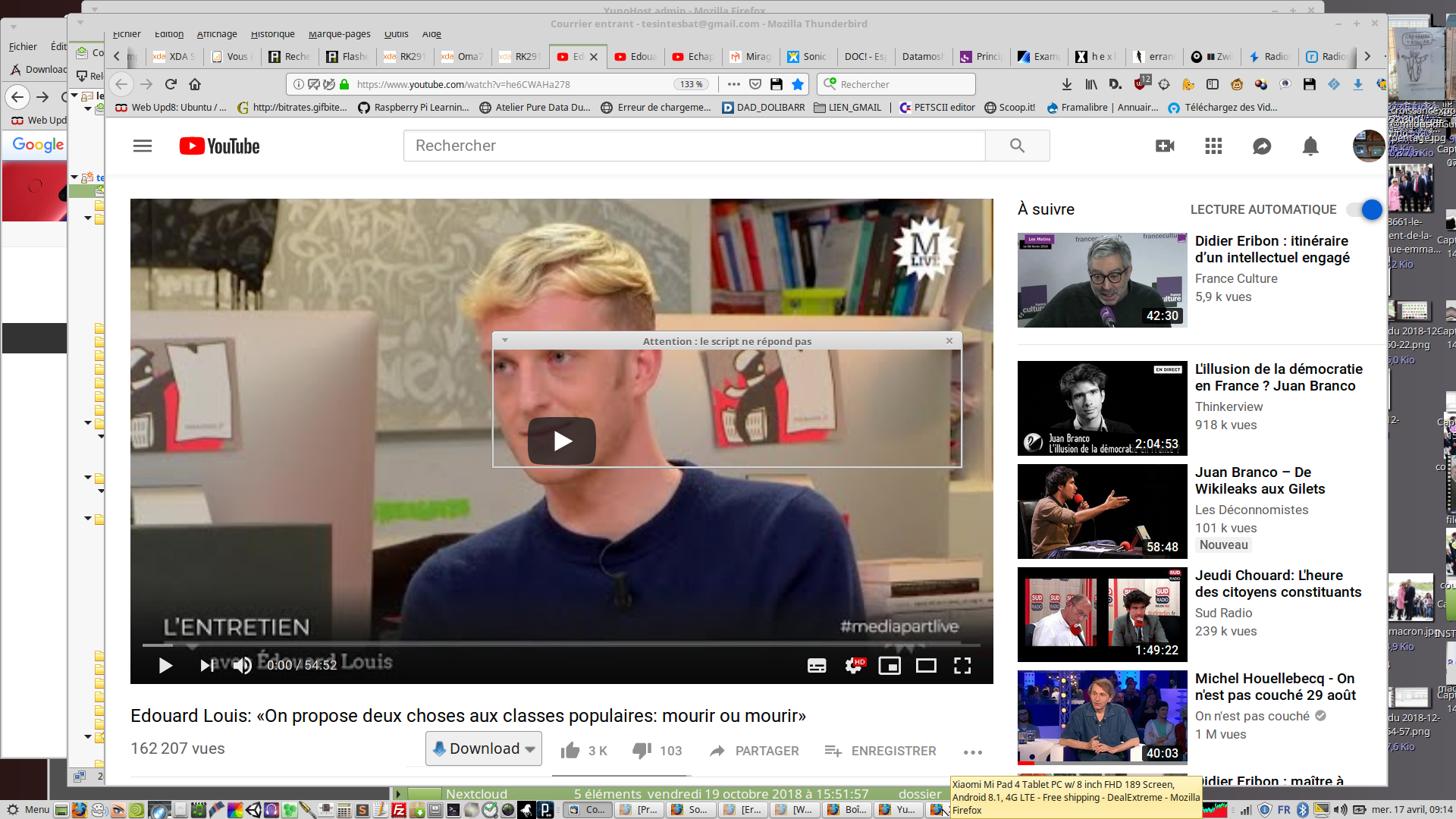Screen dimensions: 1456x819
Task: Toggle the Lecture automatique autoplay switch
Action: [1365, 209]
